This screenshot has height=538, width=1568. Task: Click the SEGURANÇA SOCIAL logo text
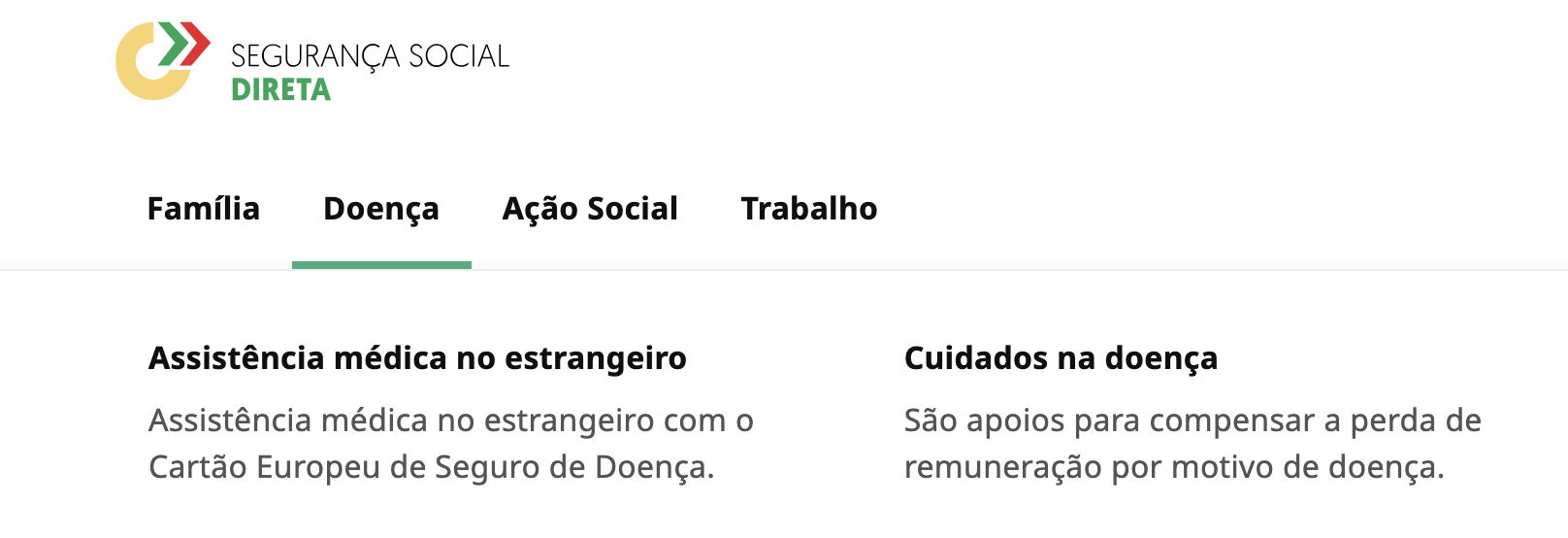coord(370,56)
